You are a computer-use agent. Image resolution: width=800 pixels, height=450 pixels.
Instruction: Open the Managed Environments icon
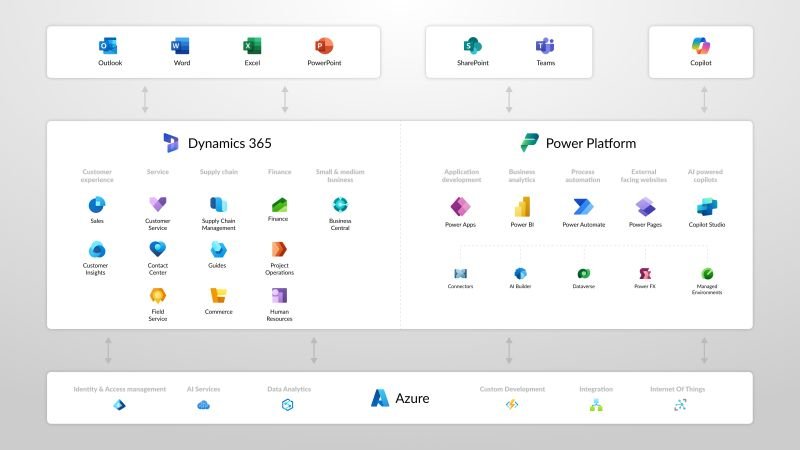[707, 274]
